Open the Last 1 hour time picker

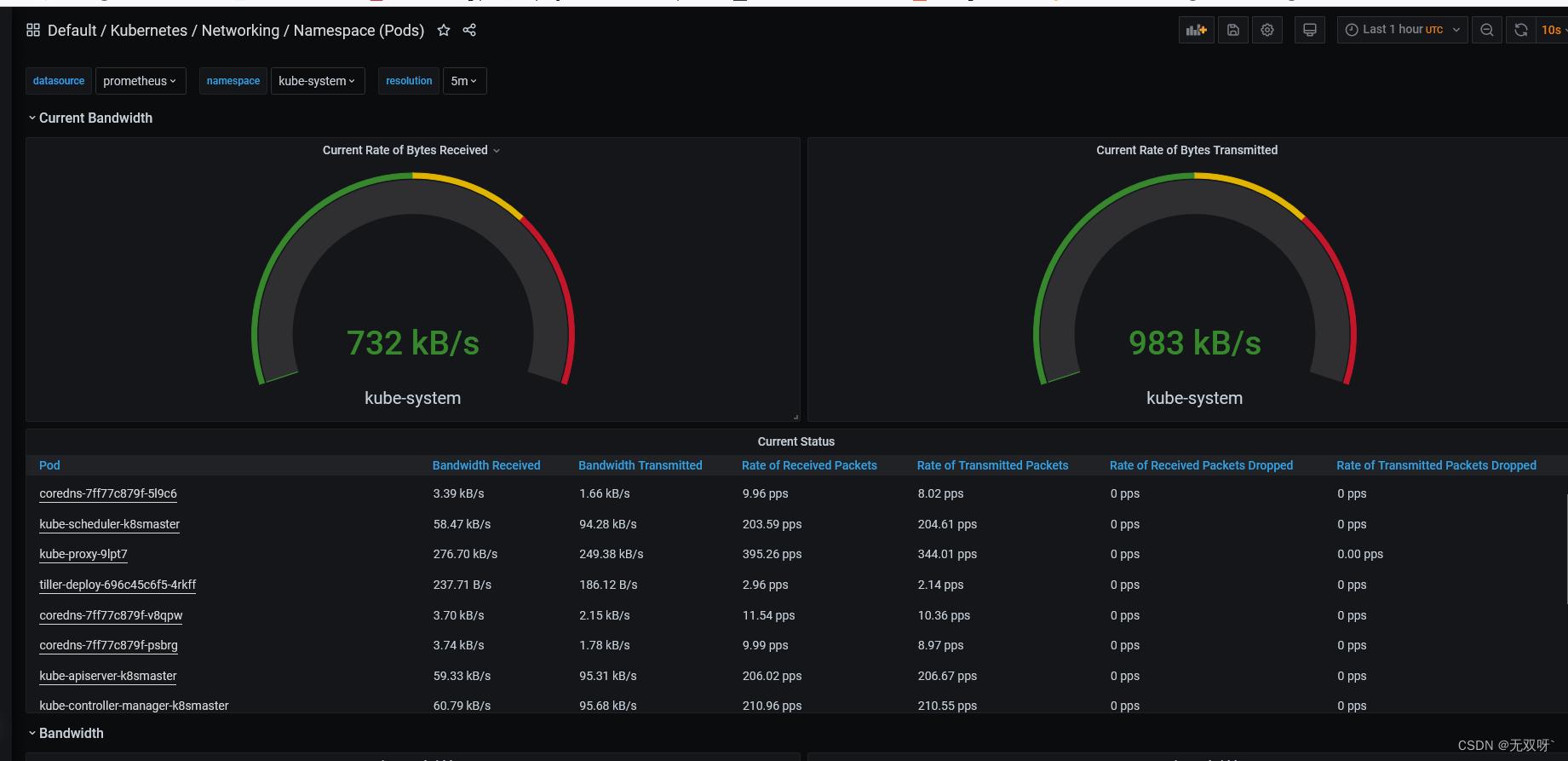[1402, 30]
